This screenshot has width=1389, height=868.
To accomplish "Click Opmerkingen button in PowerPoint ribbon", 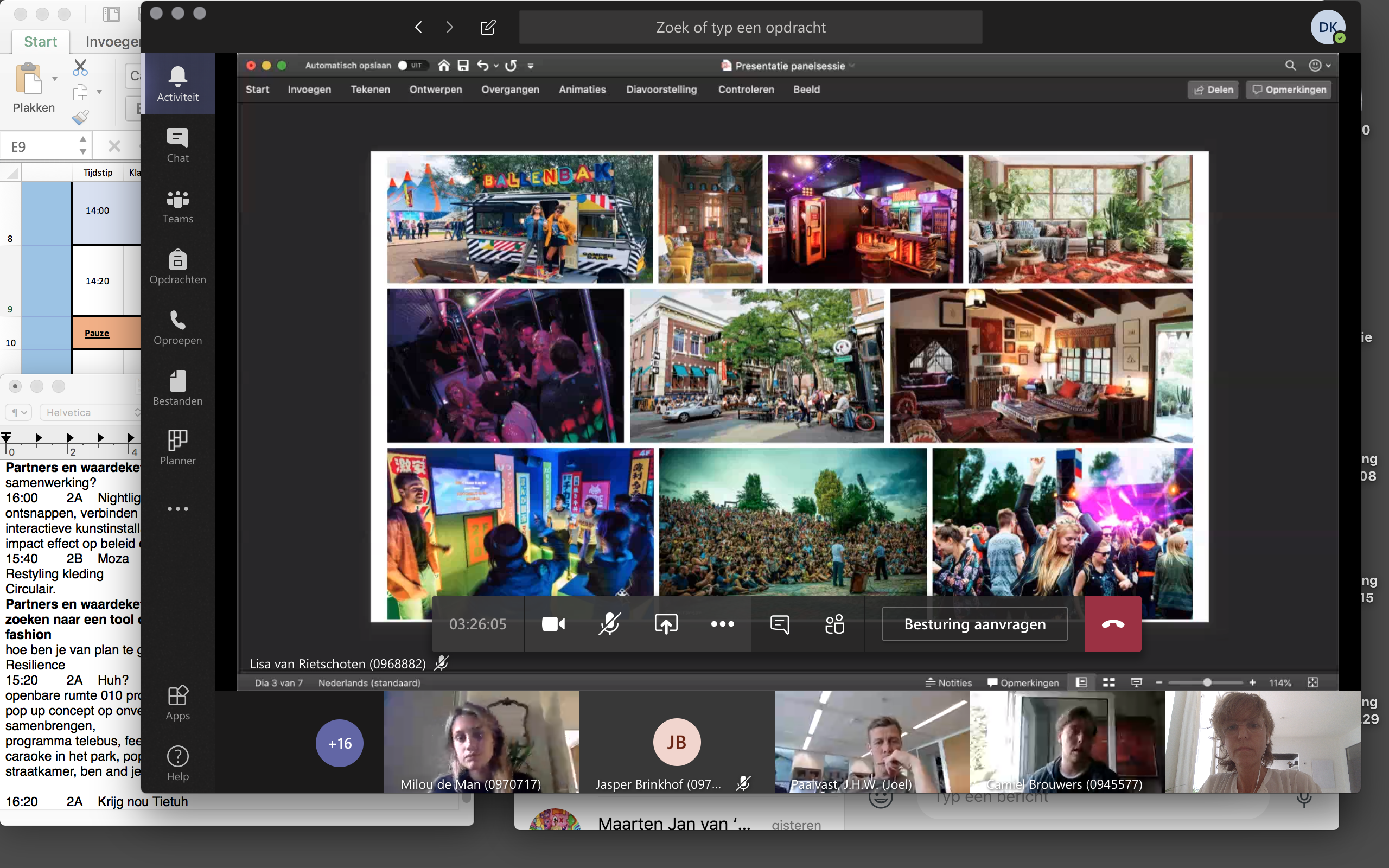I will point(1289,90).
